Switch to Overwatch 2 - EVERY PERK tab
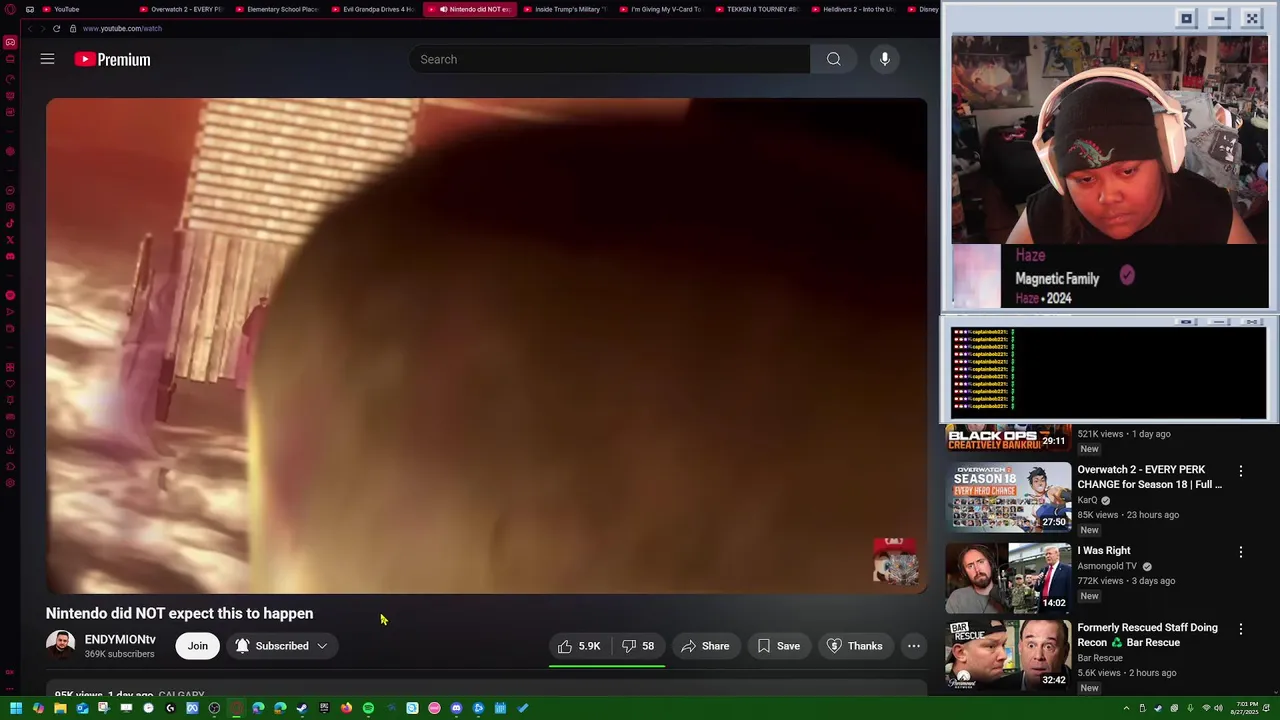 point(182,9)
